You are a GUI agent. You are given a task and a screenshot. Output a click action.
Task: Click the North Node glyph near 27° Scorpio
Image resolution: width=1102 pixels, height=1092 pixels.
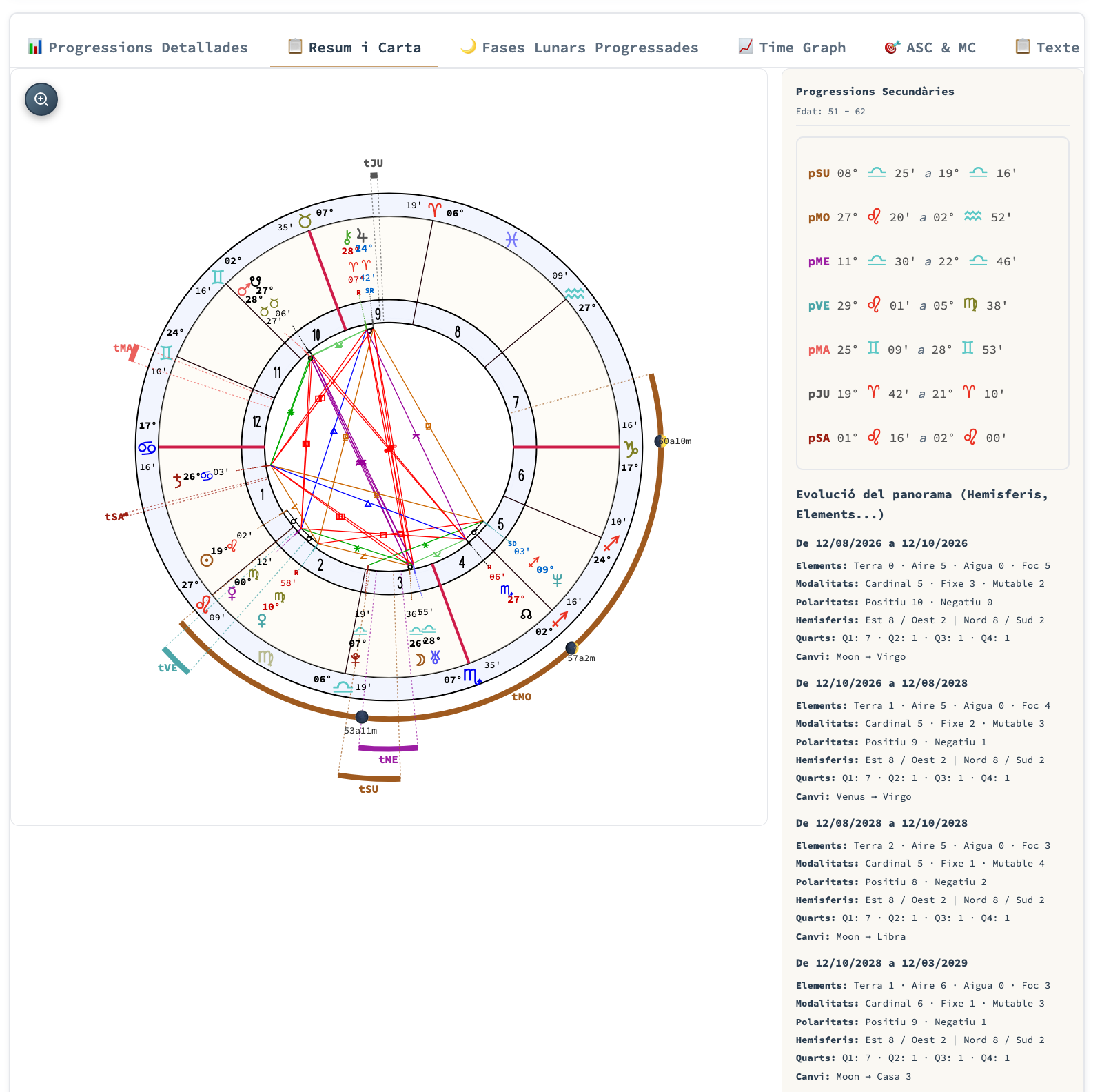pos(527,614)
